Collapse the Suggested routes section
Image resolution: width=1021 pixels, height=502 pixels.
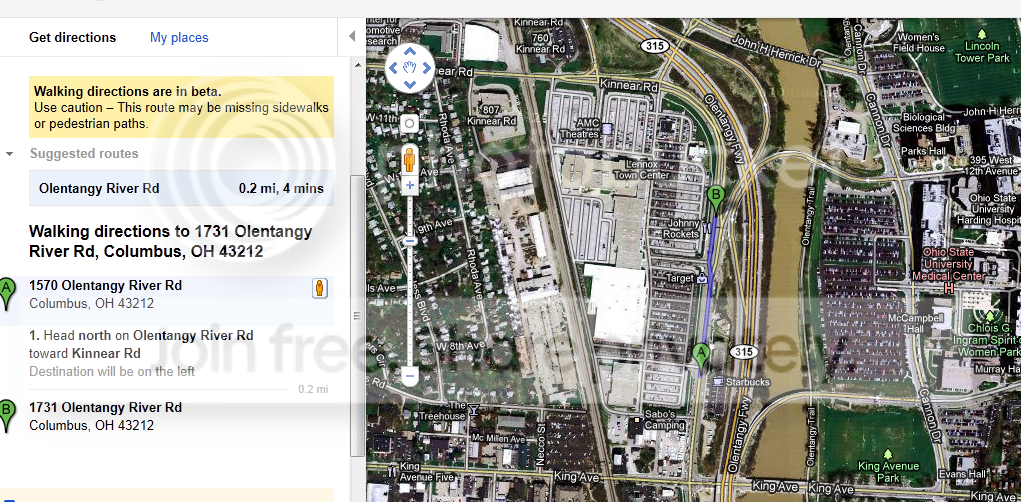9,154
